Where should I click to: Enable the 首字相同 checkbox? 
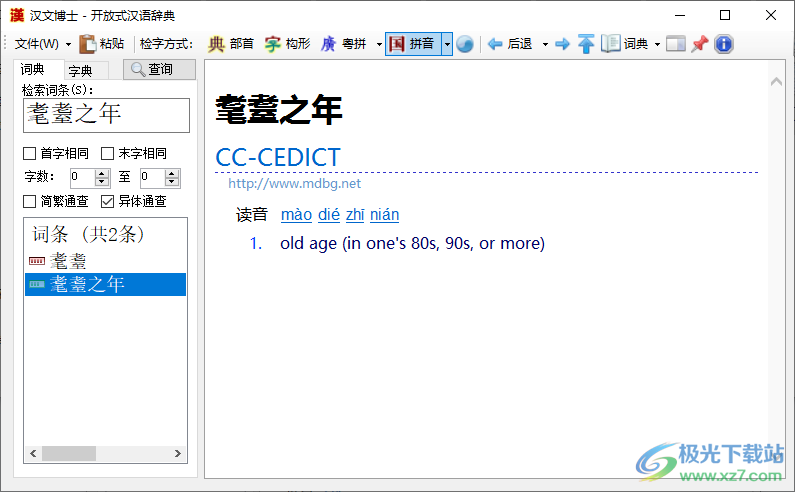29,153
